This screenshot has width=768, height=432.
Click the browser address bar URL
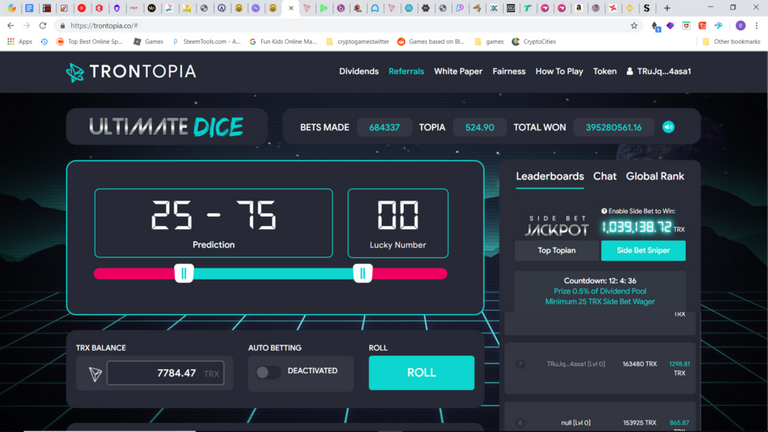(x=104, y=25)
